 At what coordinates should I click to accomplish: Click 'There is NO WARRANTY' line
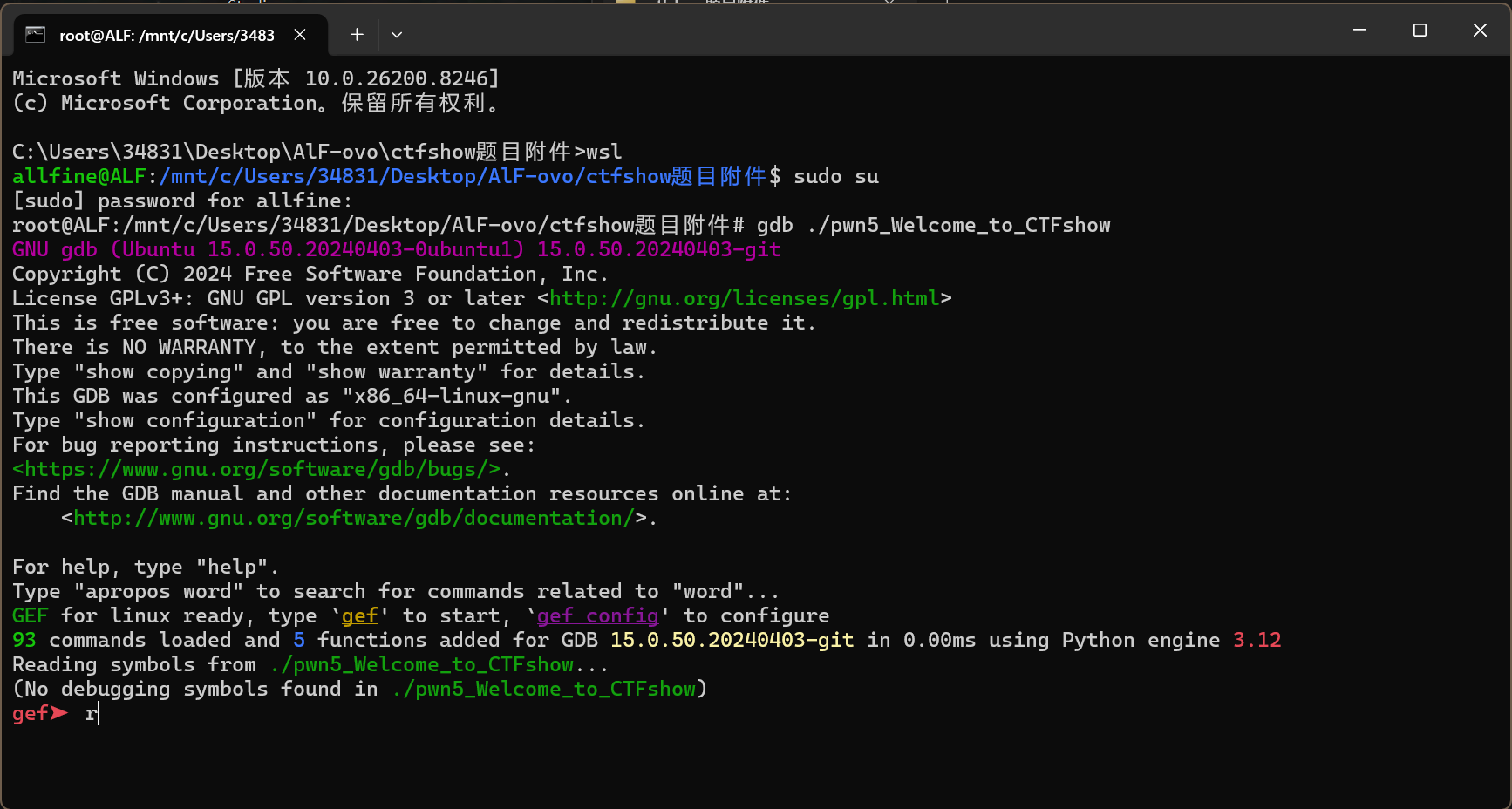tap(335, 347)
